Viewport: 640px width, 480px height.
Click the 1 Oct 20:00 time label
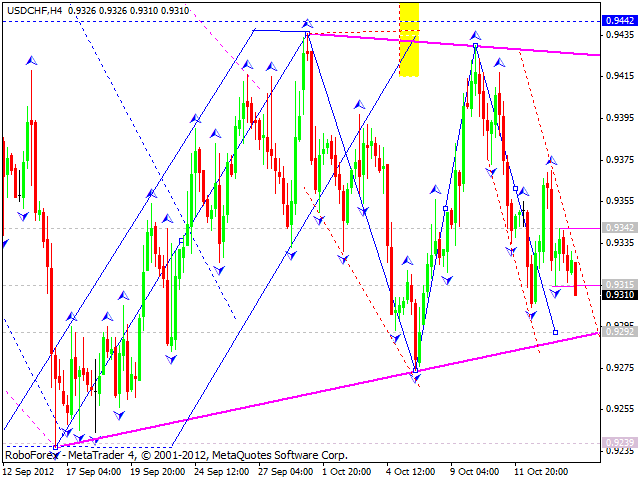[347, 472]
